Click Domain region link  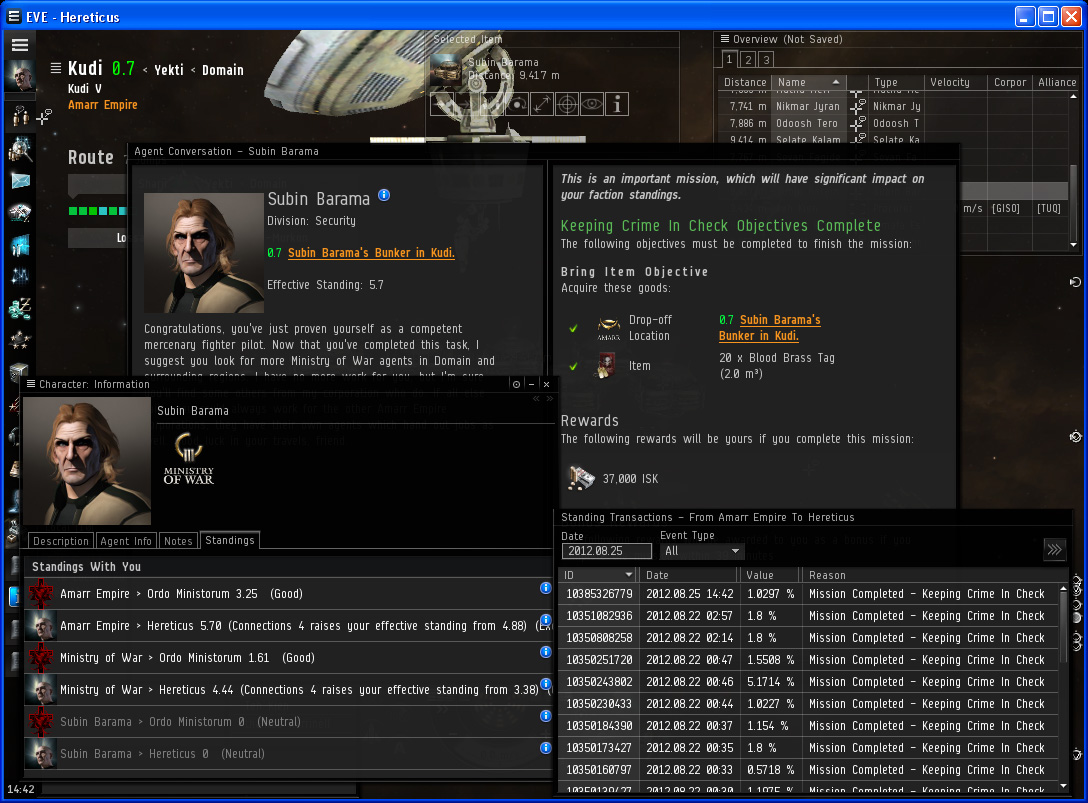[223, 70]
